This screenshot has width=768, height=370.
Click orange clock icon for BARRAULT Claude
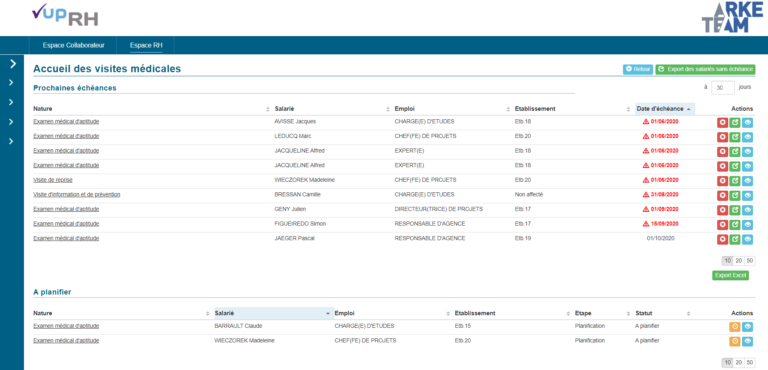(735, 327)
